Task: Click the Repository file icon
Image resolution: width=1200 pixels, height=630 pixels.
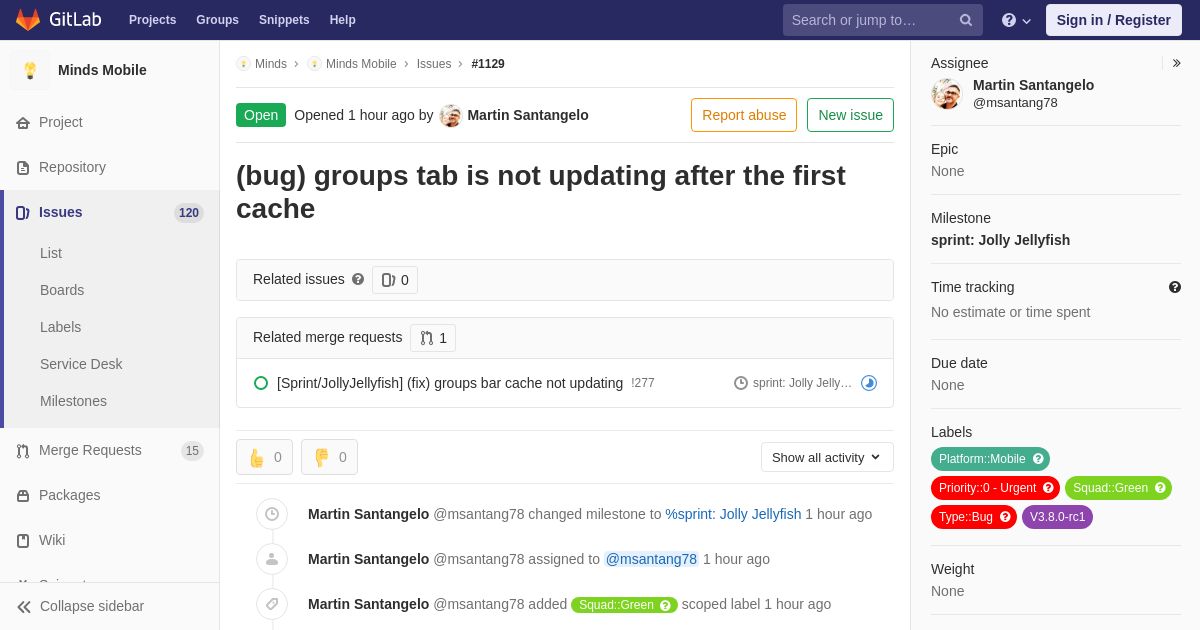Action: (x=23, y=168)
